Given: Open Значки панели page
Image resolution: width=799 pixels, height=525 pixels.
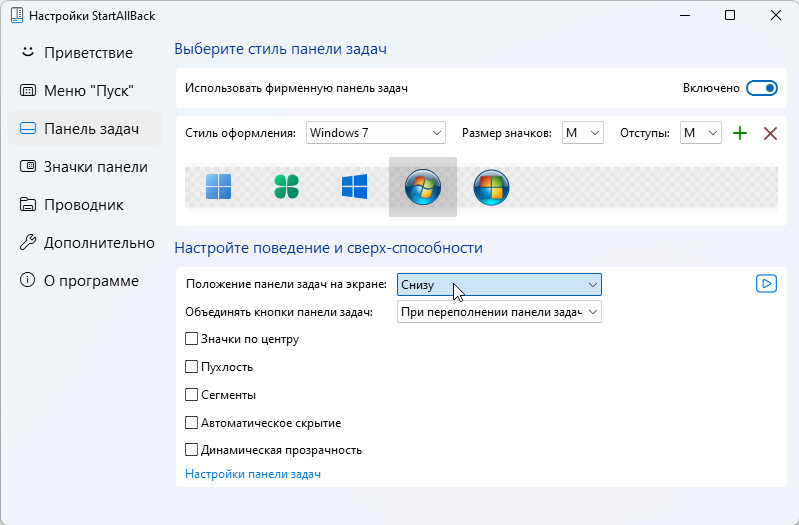Looking at the screenshot, I should tap(85, 167).
